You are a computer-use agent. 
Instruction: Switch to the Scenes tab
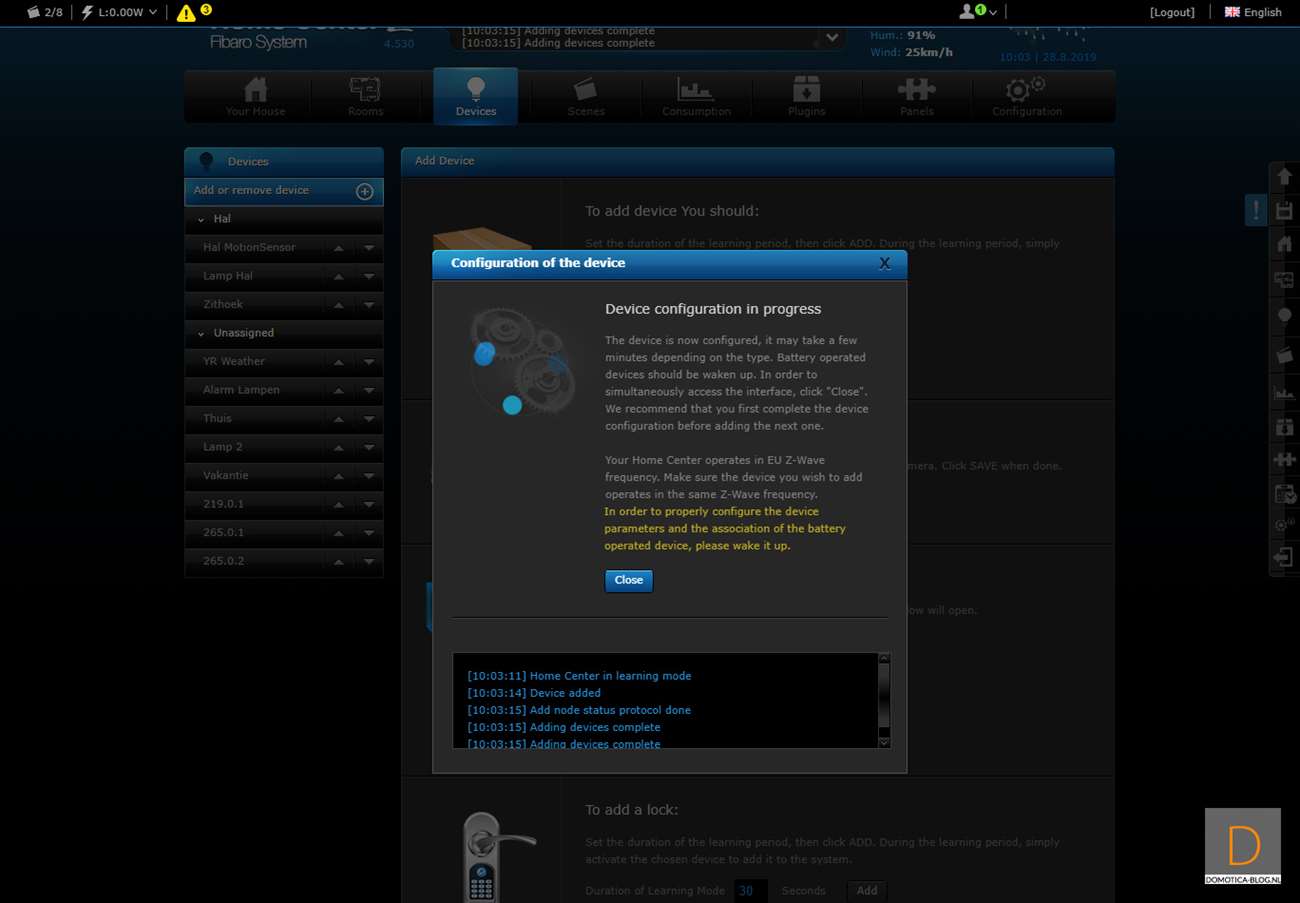click(x=586, y=97)
